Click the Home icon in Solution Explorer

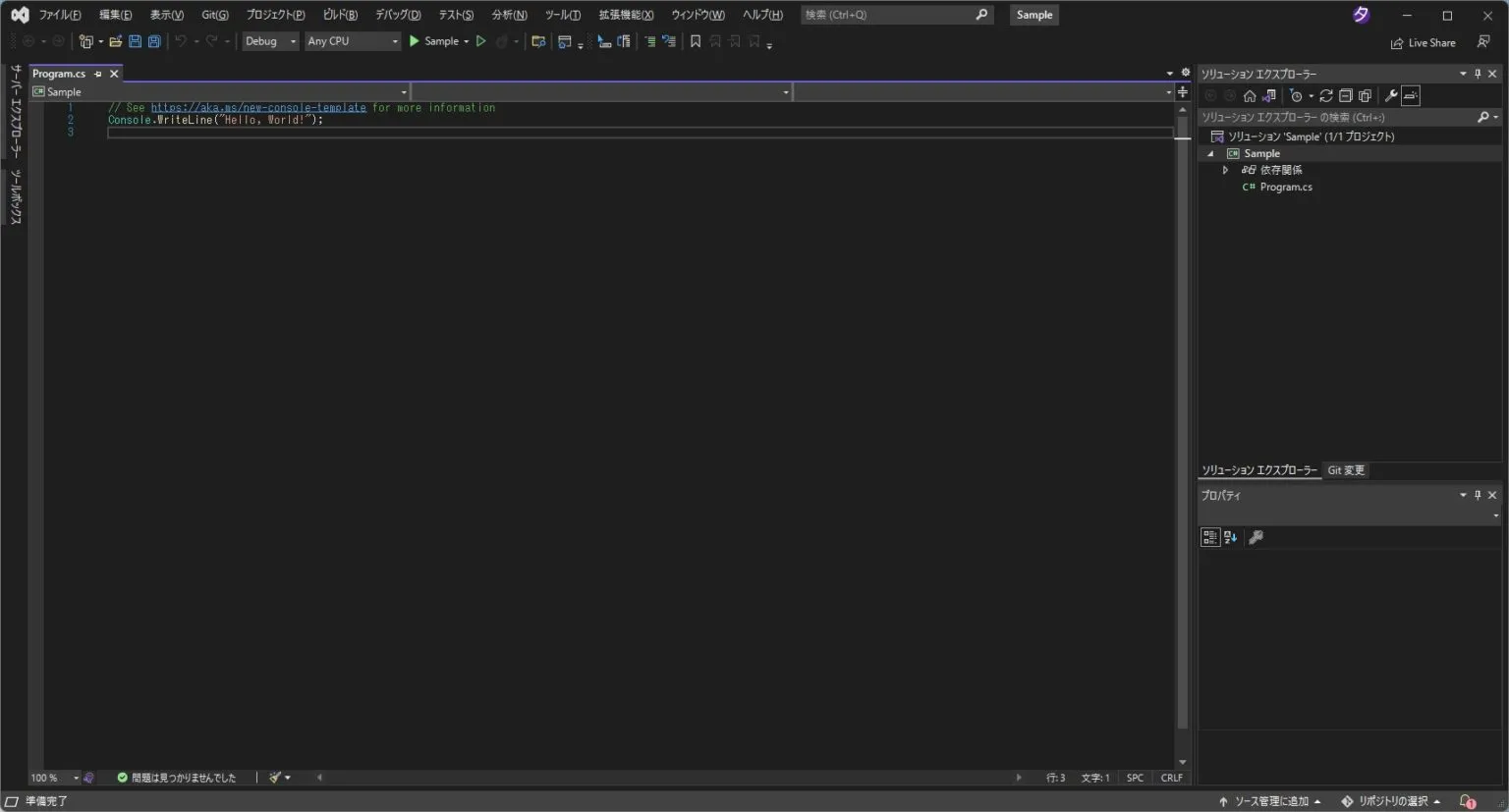pos(1249,95)
